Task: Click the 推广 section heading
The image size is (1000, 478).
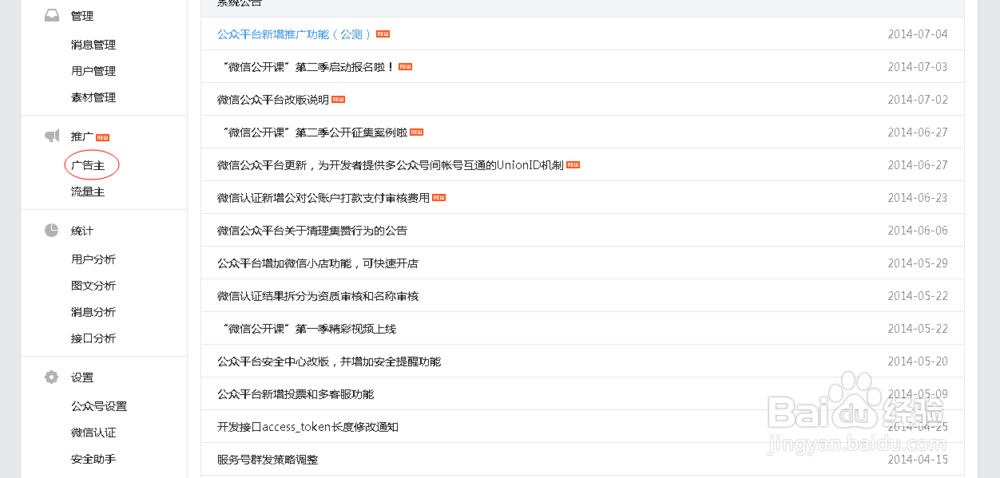Action: [82, 136]
